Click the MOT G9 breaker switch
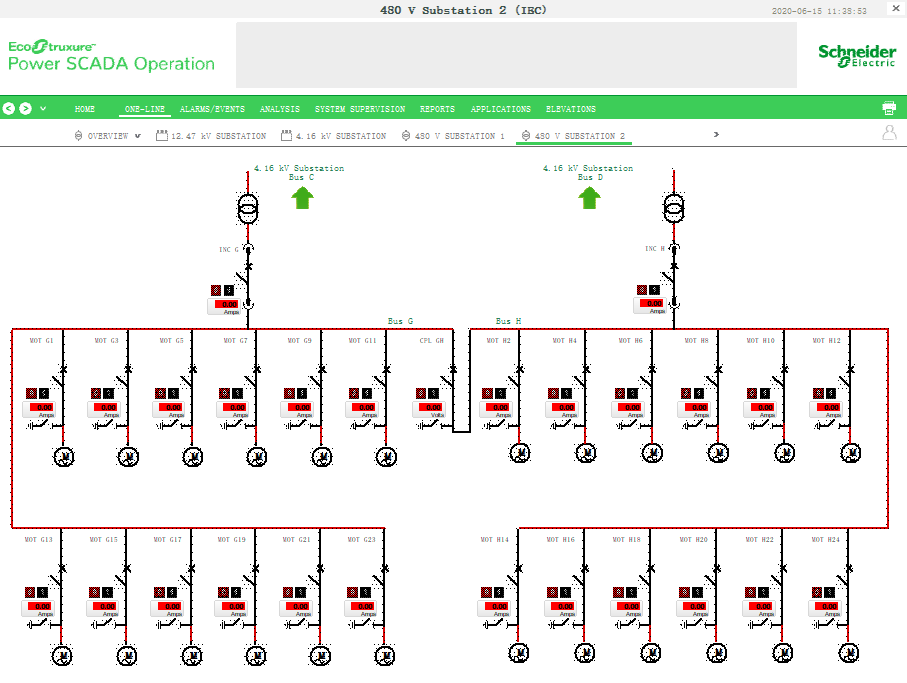907x683 pixels. (318, 378)
